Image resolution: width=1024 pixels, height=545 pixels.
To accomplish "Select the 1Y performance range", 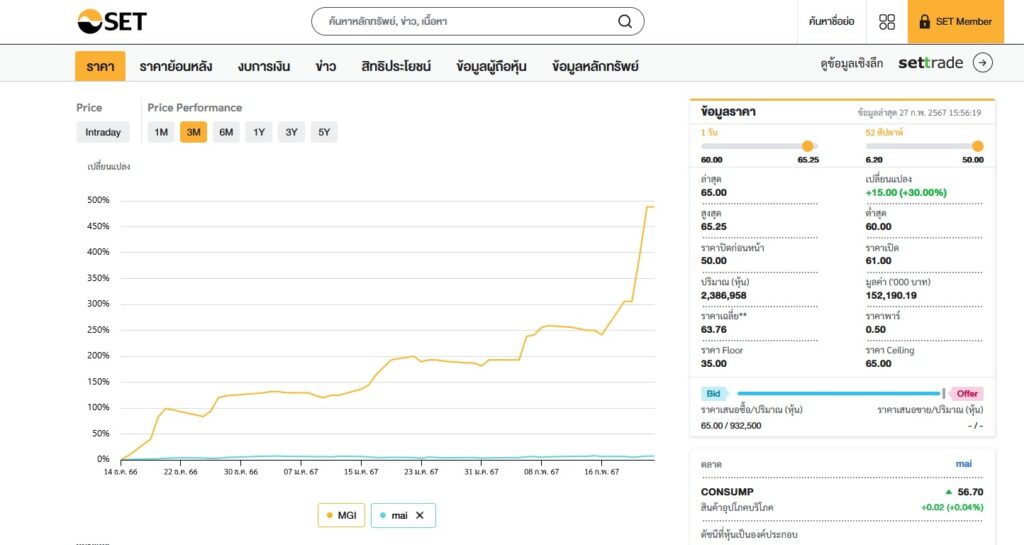I will click(x=259, y=132).
